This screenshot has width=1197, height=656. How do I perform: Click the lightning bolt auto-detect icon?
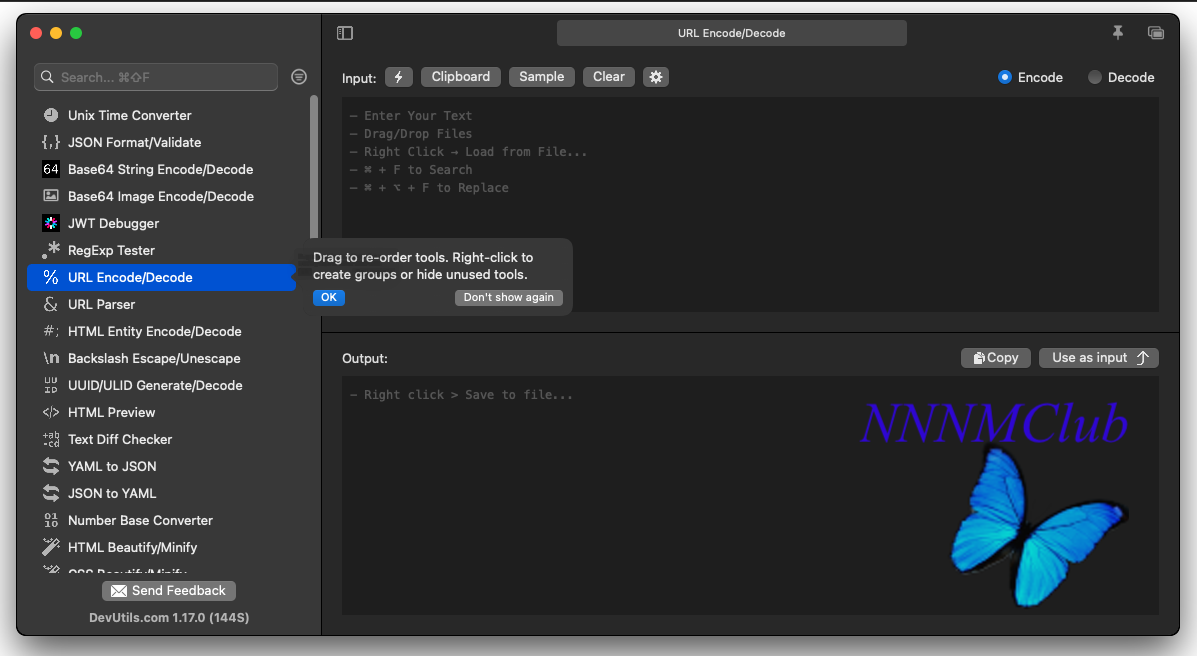[399, 77]
